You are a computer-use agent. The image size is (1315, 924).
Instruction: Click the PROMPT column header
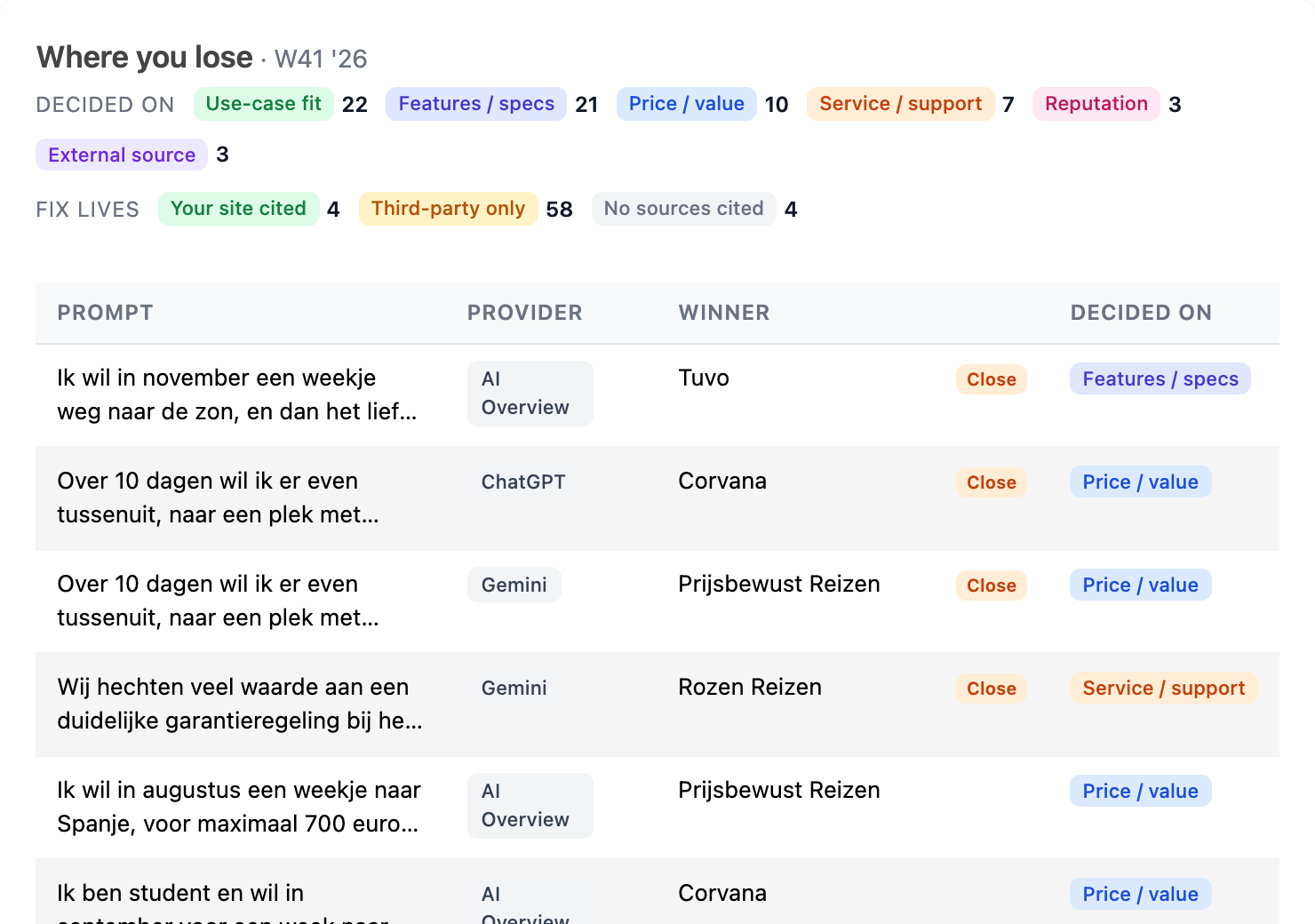coord(105,313)
